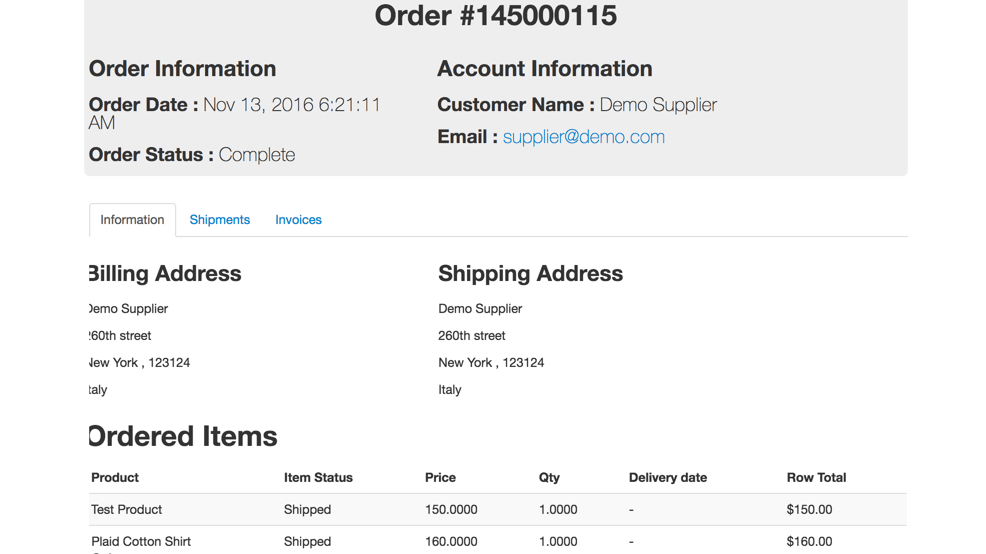Select the Test Product row name
Screen dimensions: 986x554
coord(126,510)
